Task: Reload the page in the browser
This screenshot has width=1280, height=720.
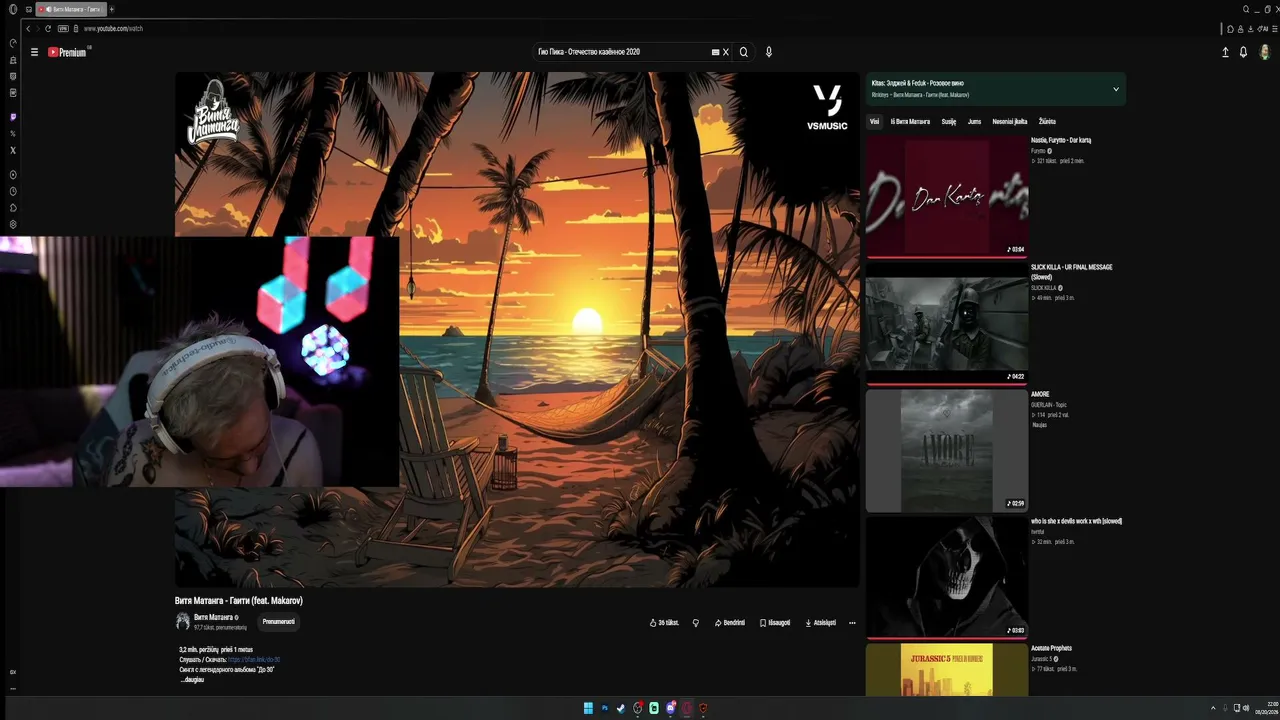Action: [47, 28]
